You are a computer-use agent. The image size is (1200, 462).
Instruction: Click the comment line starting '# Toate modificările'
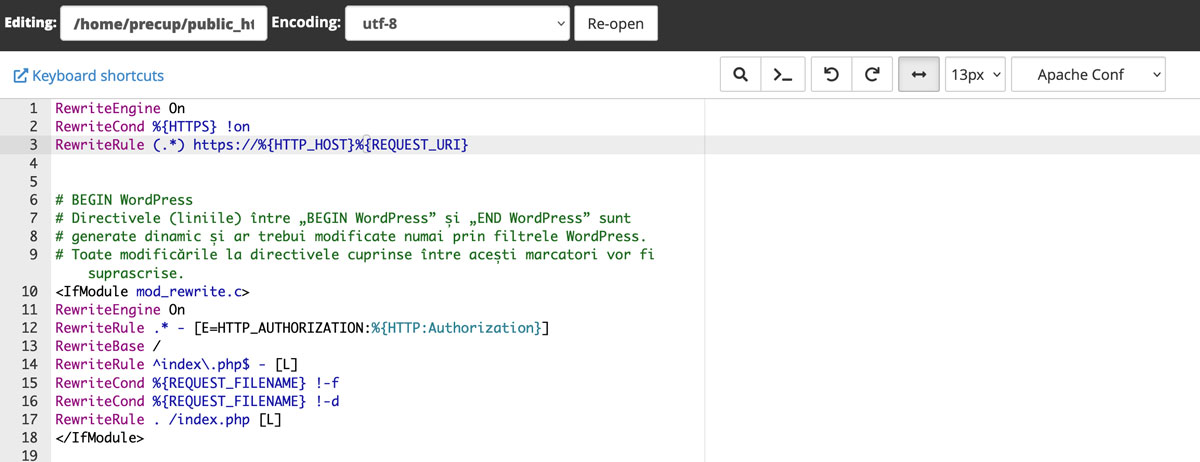tap(355, 254)
